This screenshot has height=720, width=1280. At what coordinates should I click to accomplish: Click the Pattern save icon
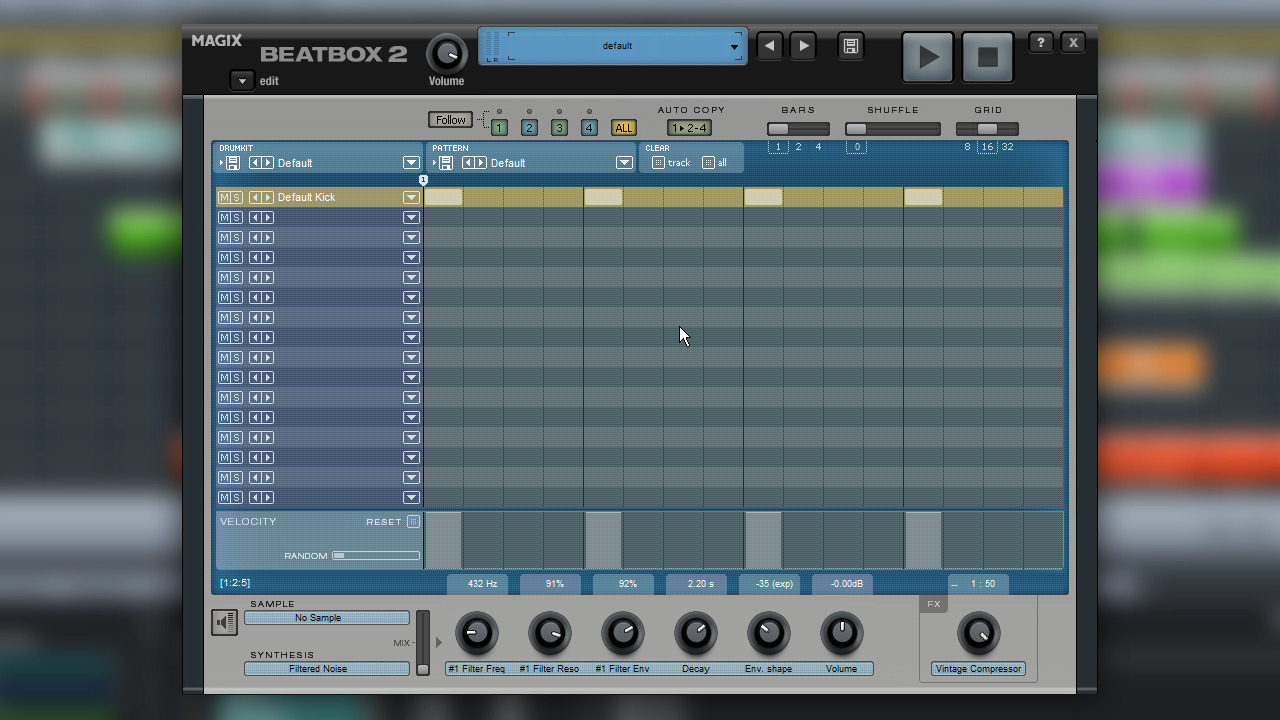444,163
